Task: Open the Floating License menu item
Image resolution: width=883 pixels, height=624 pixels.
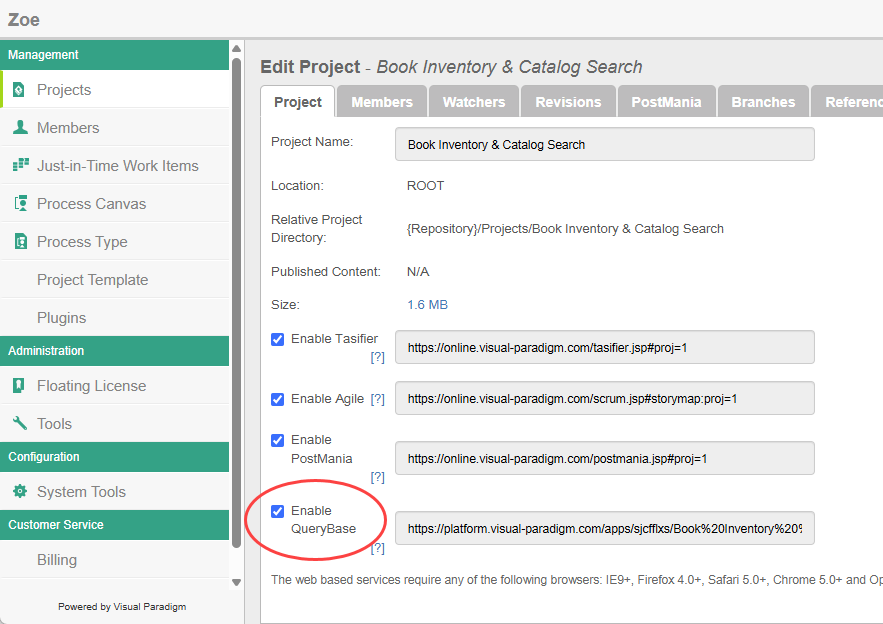Action: (115, 386)
